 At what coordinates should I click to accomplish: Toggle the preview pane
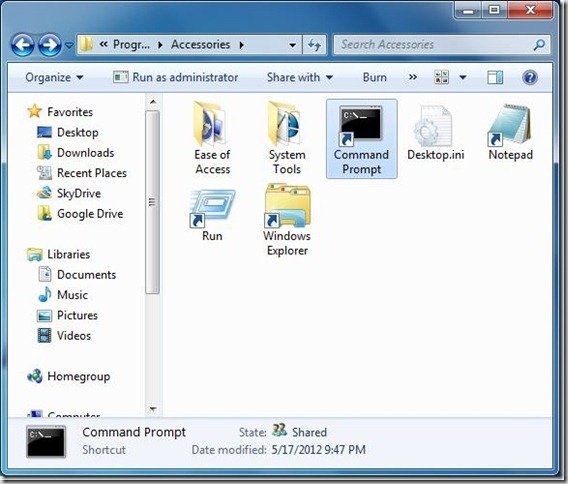[x=495, y=77]
